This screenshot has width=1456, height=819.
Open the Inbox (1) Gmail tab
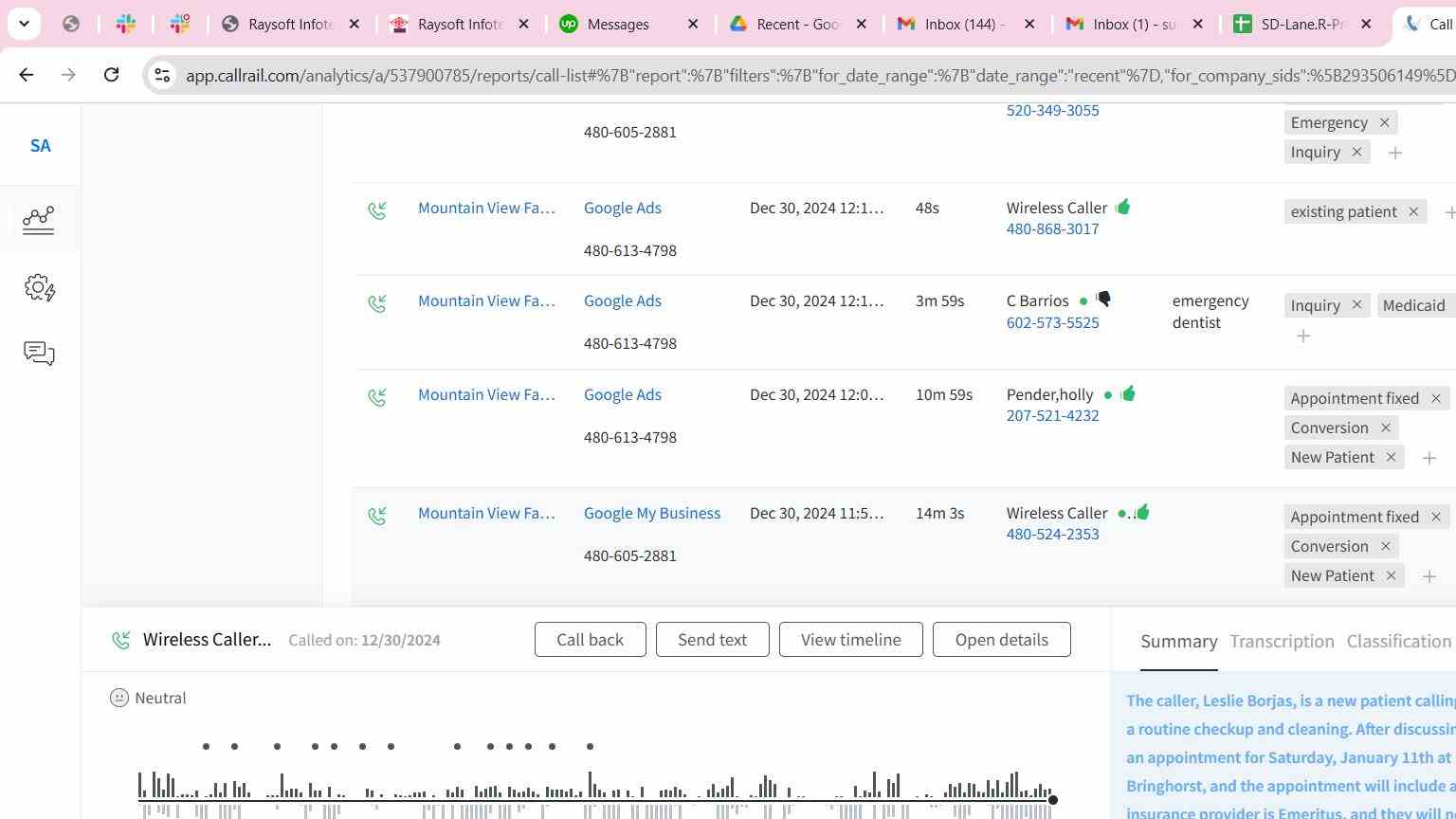pos(1135,24)
